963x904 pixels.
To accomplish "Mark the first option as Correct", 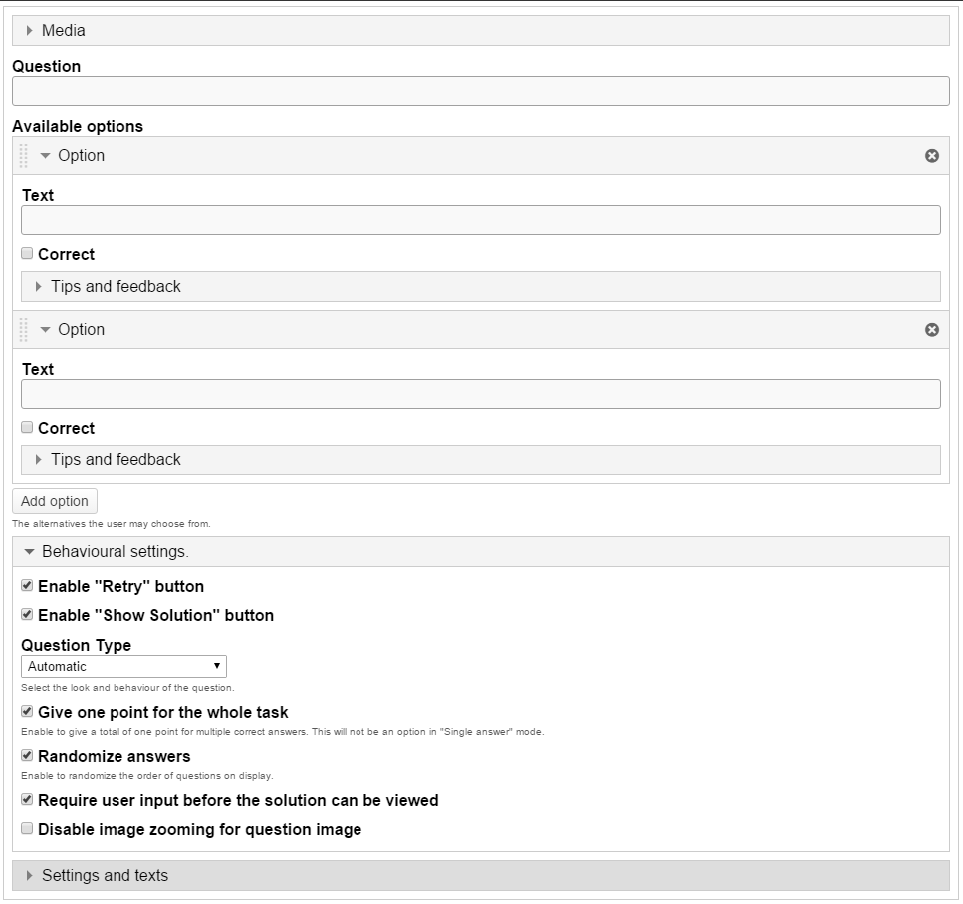I will pos(28,254).
